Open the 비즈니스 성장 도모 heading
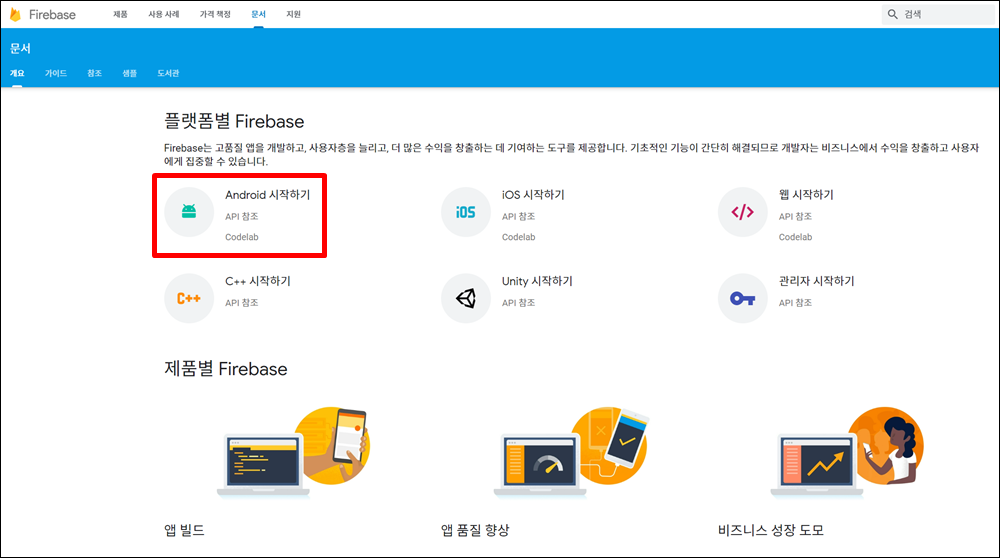The height and width of the screenshot is (558, 1000). pos(771,530)
